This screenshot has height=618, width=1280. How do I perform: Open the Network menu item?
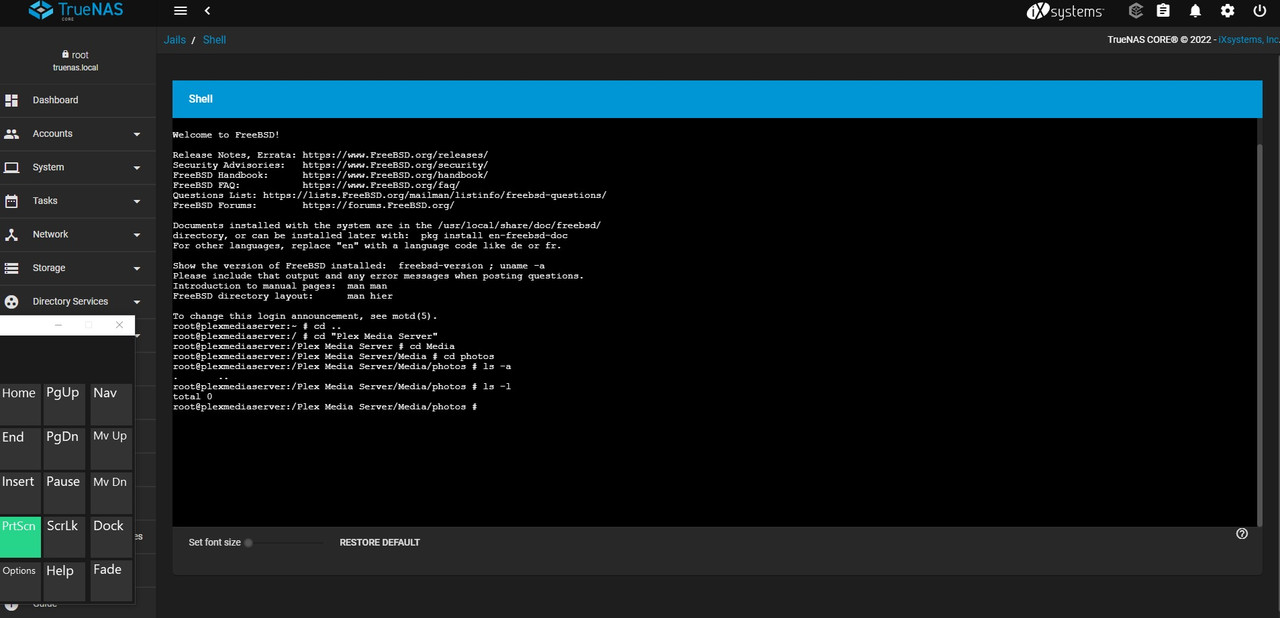click(x=78, y=234)
